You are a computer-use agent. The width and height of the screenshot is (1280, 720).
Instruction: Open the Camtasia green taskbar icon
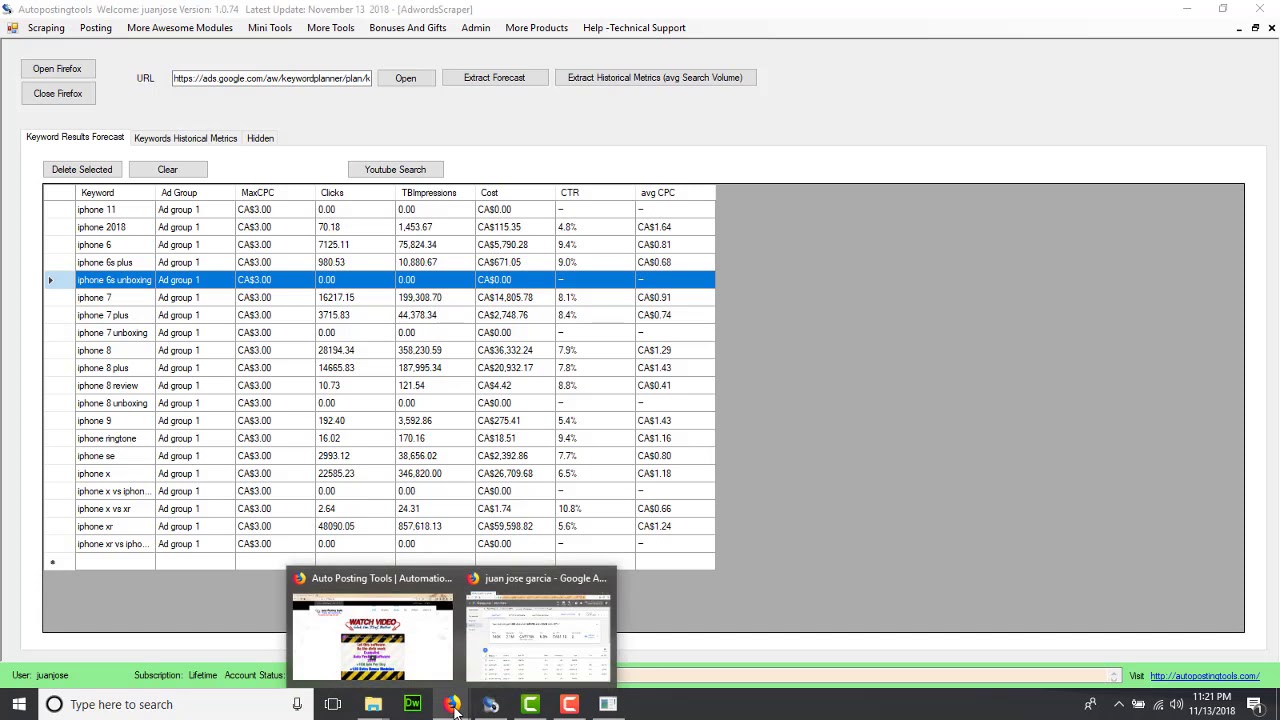[530, 704]
